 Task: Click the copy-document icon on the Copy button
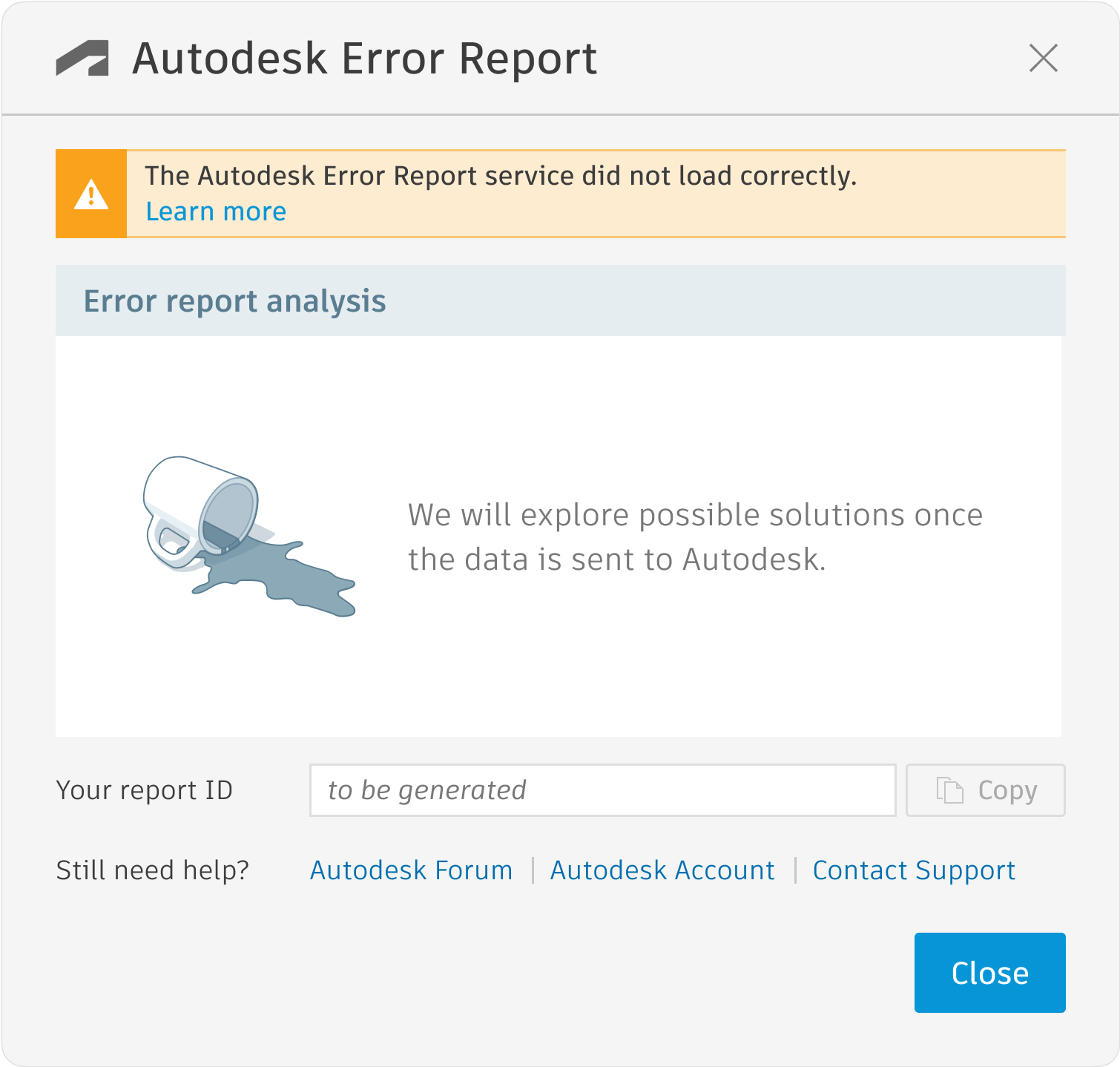coord(949,789)
